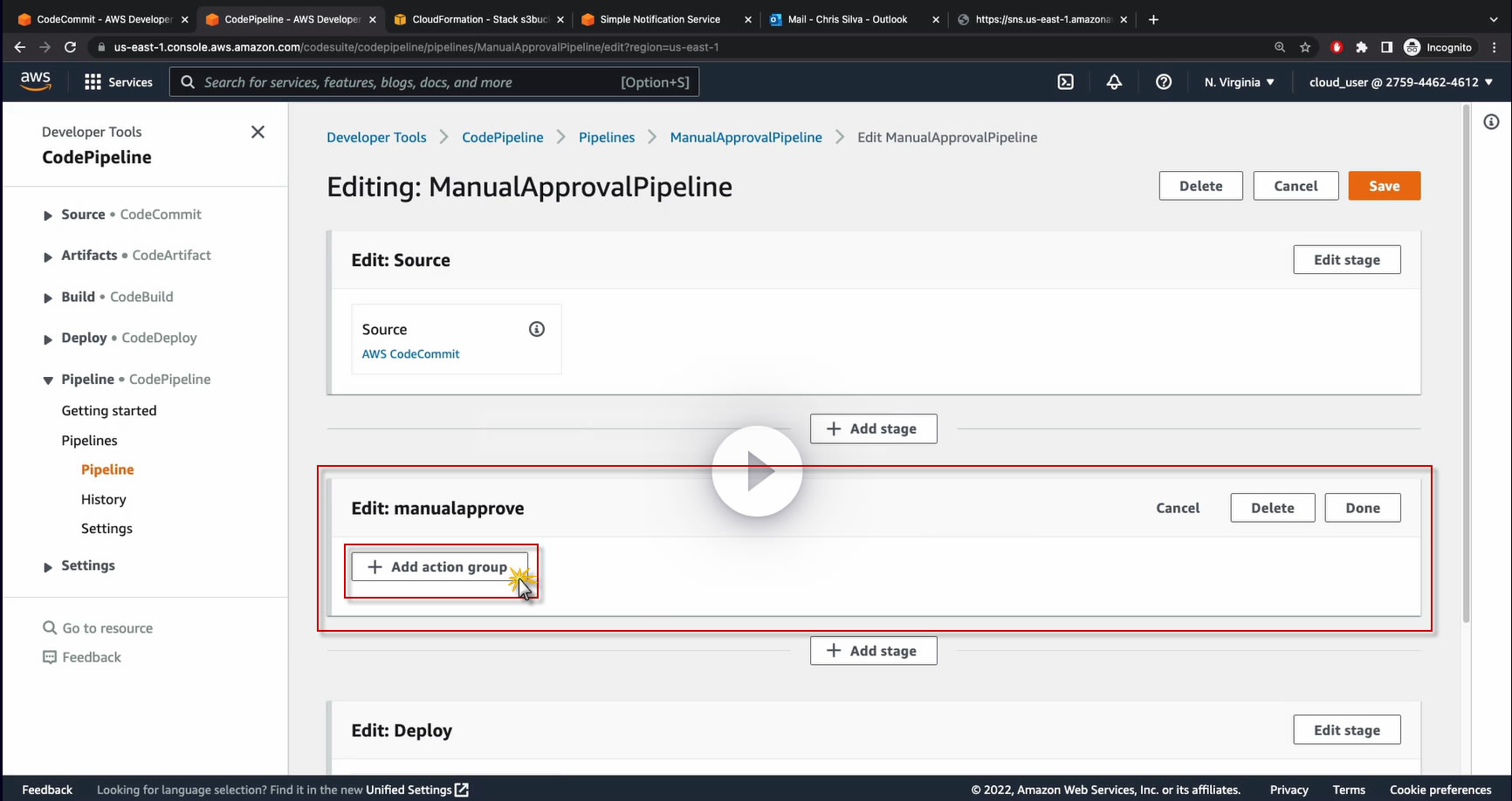Open the N. Virginia region dropdown
The width and height of the screenshot is (1512, 801).
point(1239,82)
